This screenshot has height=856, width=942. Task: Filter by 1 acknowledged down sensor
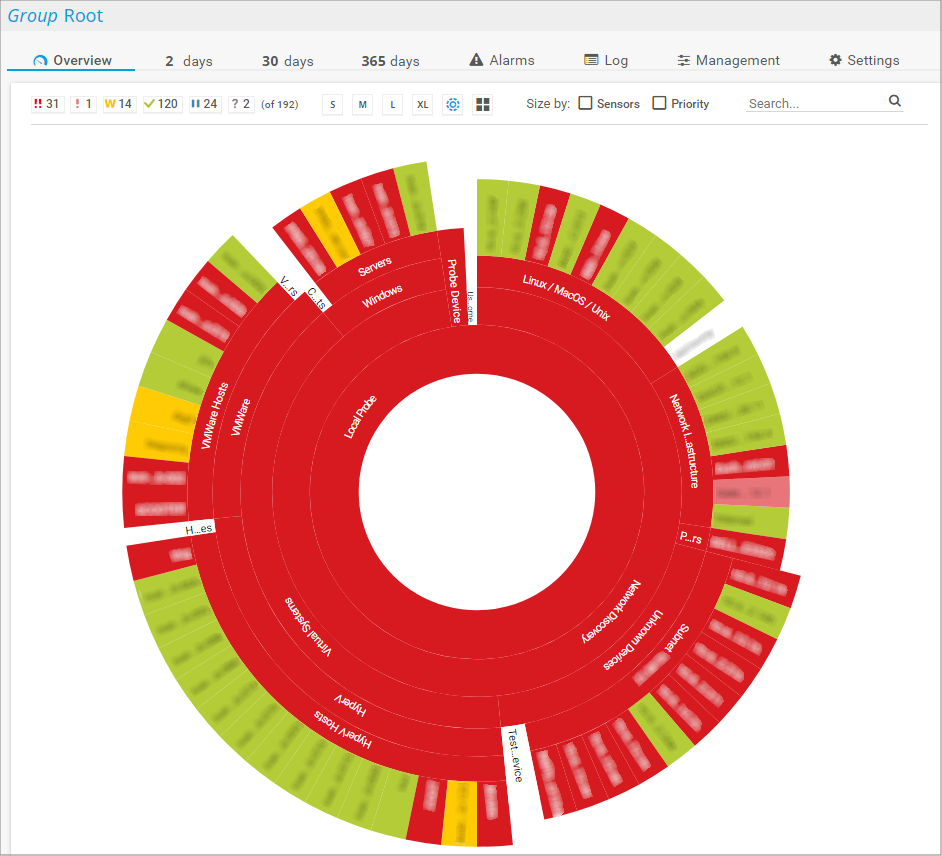click(83, 104)
